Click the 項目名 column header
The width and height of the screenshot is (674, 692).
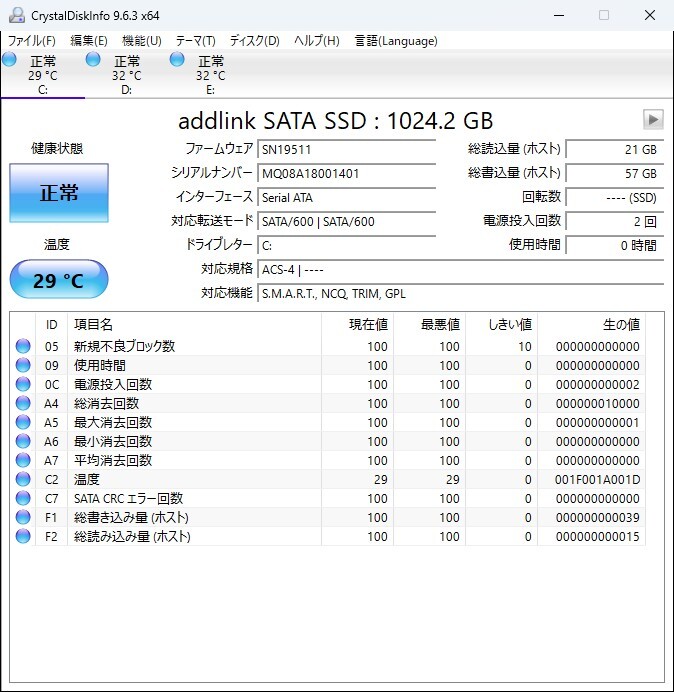coord(194,325)
